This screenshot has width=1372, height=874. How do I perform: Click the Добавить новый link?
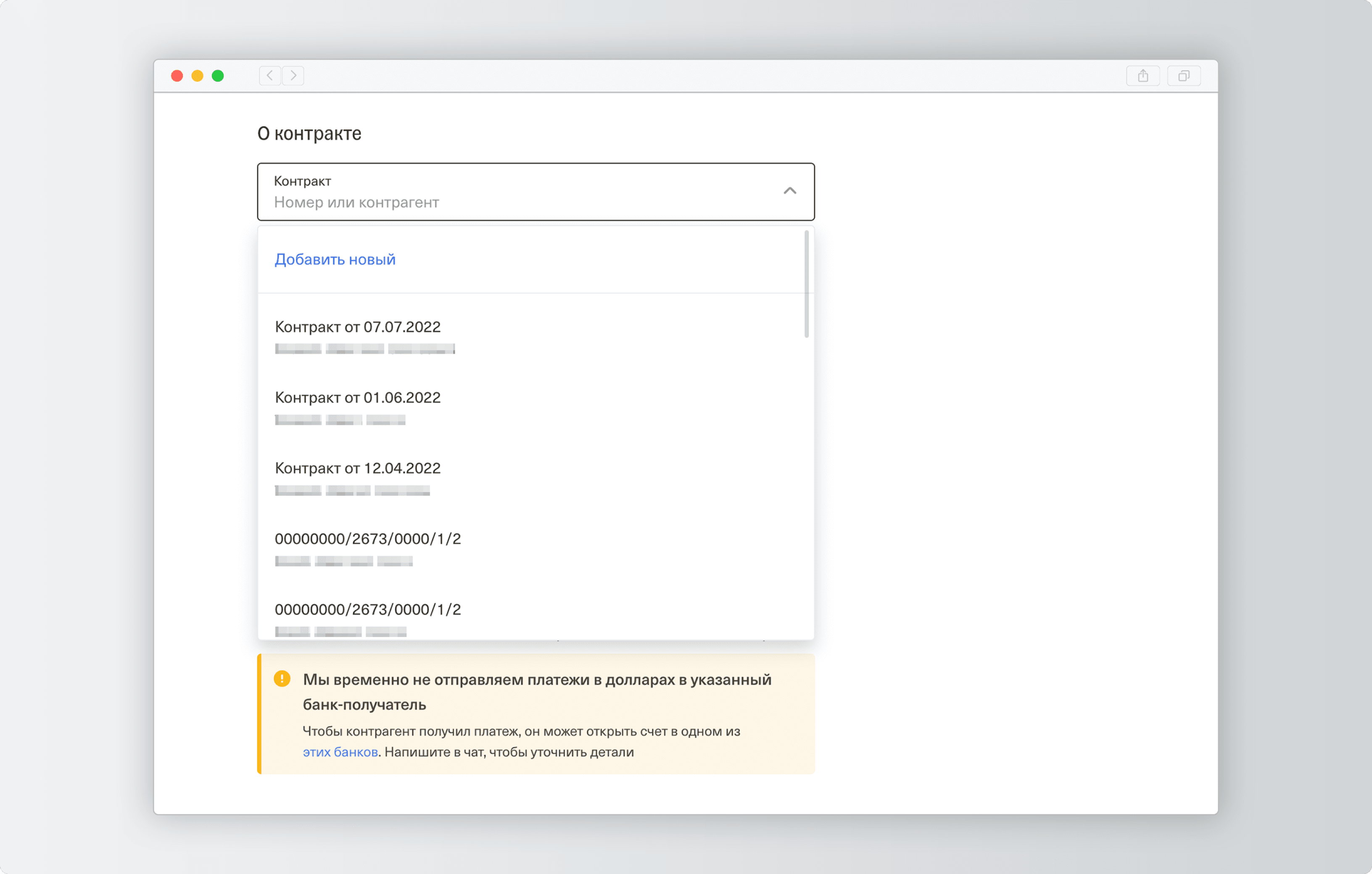click(x=335, y=260)
